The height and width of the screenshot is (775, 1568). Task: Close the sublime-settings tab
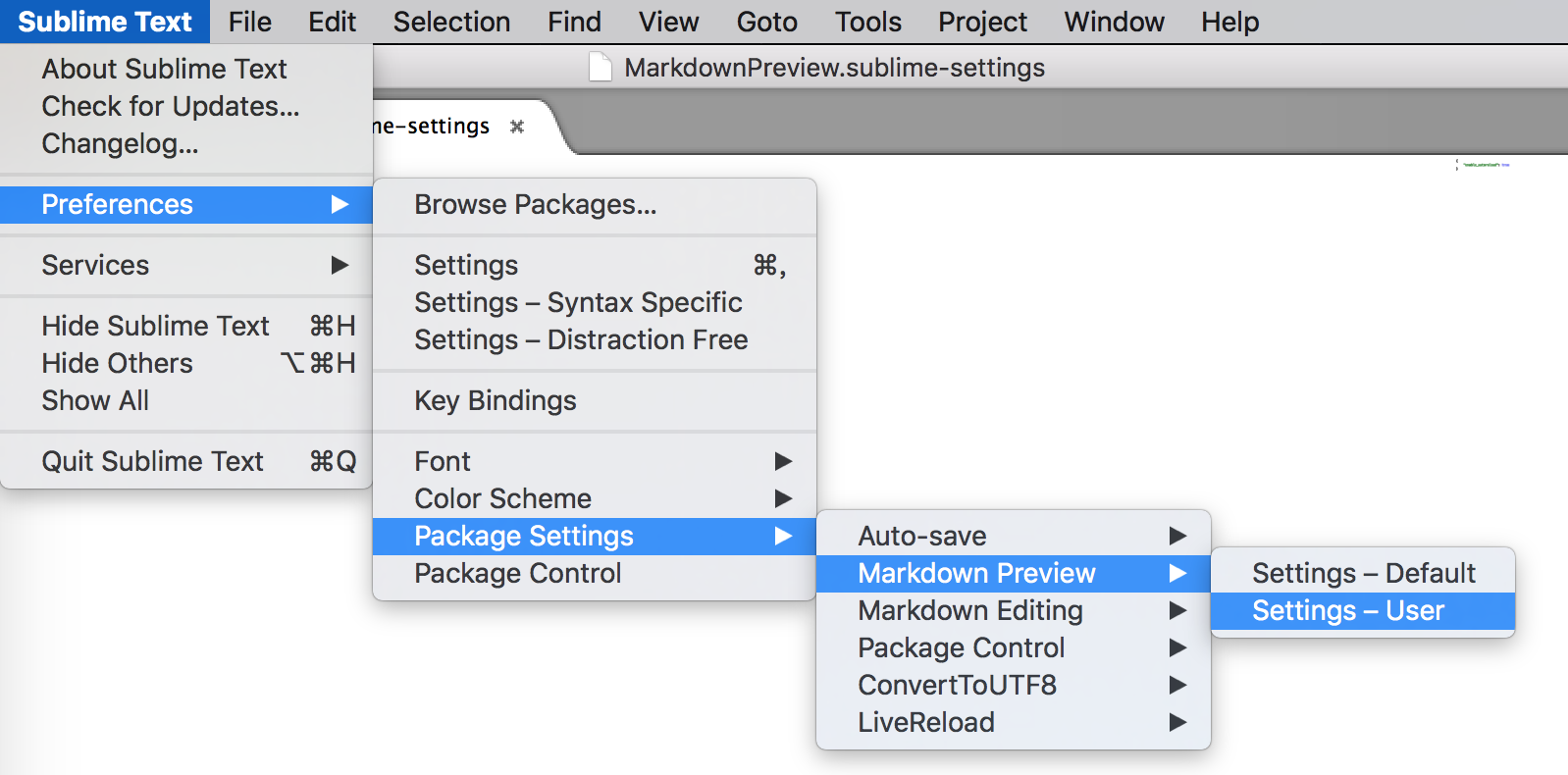517,127
